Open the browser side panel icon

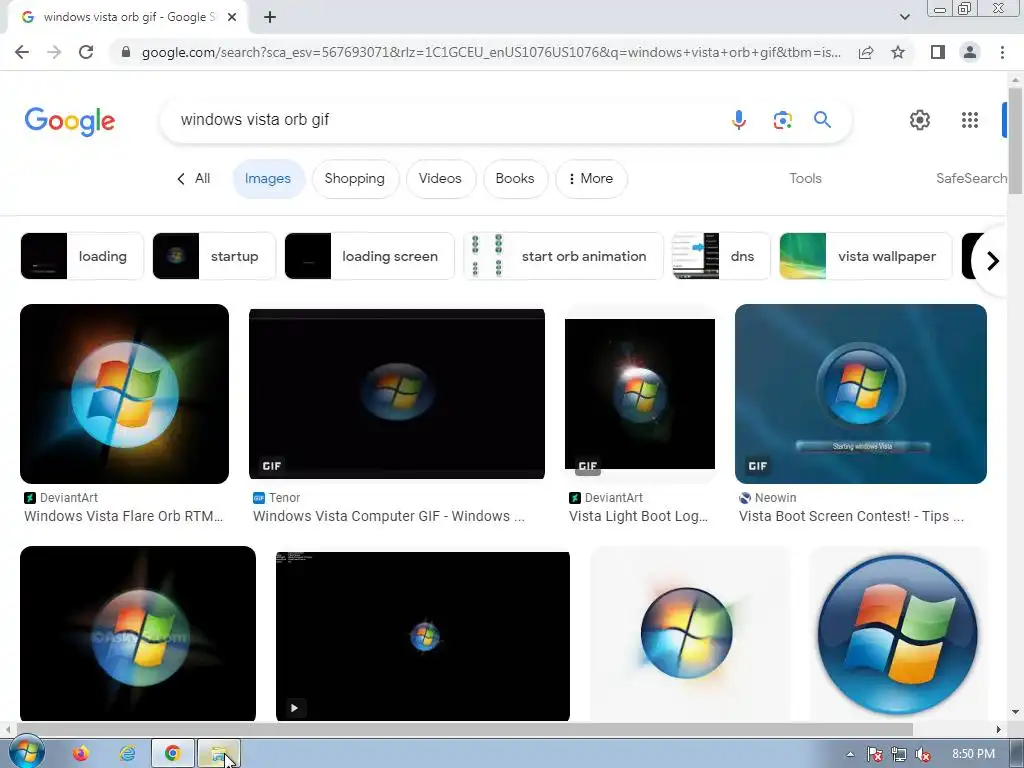pos(938,52)
